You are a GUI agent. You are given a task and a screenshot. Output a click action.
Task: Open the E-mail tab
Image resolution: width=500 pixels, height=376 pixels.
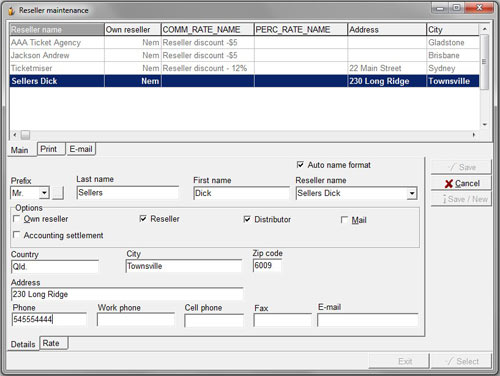81,149
